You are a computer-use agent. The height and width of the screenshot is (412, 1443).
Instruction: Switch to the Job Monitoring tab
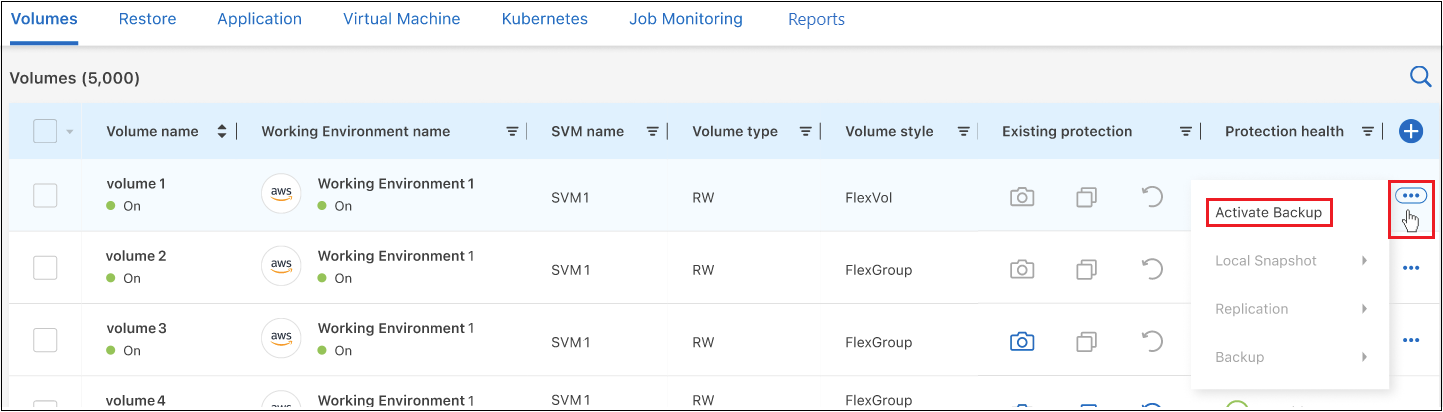(685, 19)
